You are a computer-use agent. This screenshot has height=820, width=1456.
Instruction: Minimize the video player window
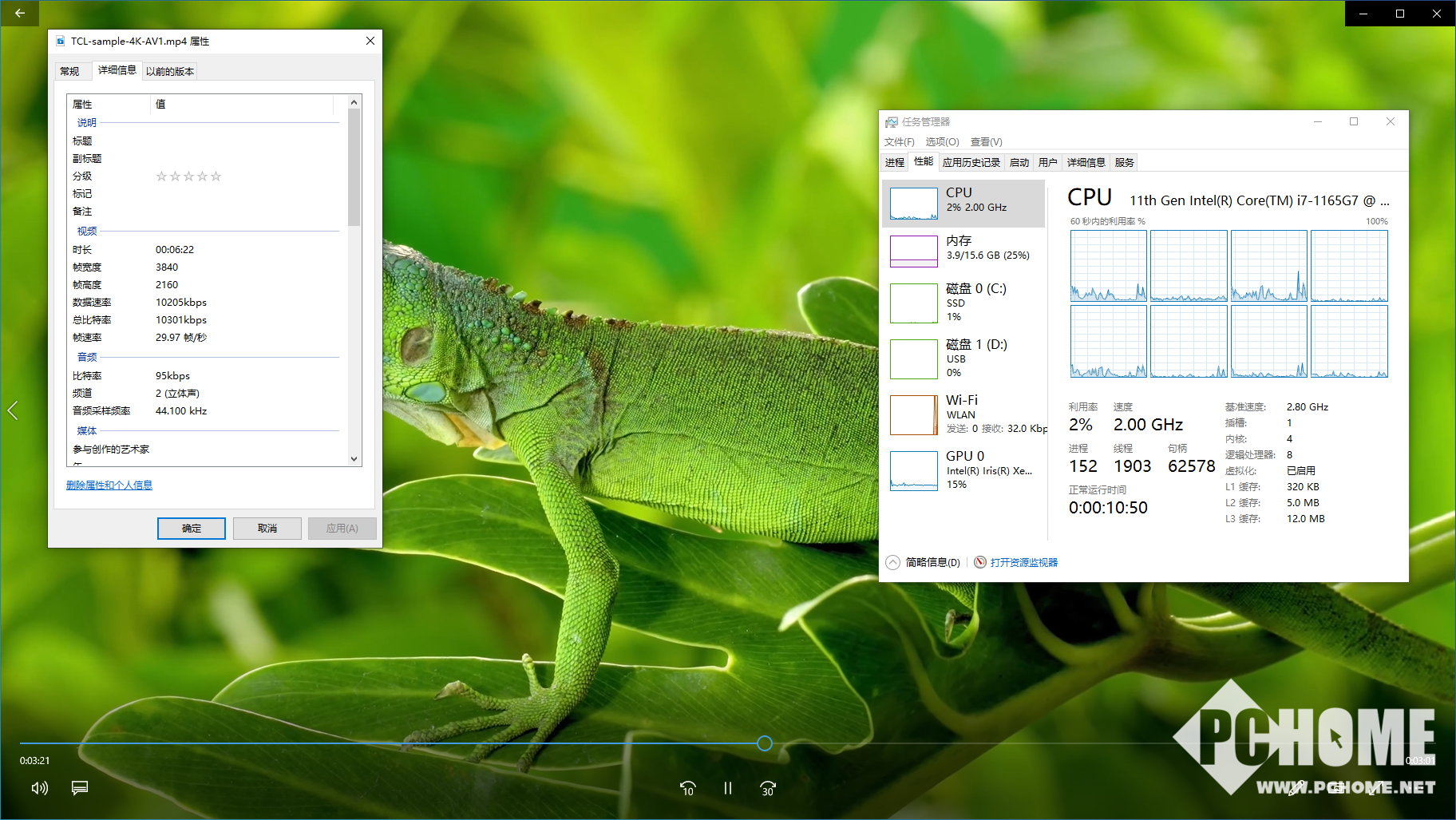1363,14
